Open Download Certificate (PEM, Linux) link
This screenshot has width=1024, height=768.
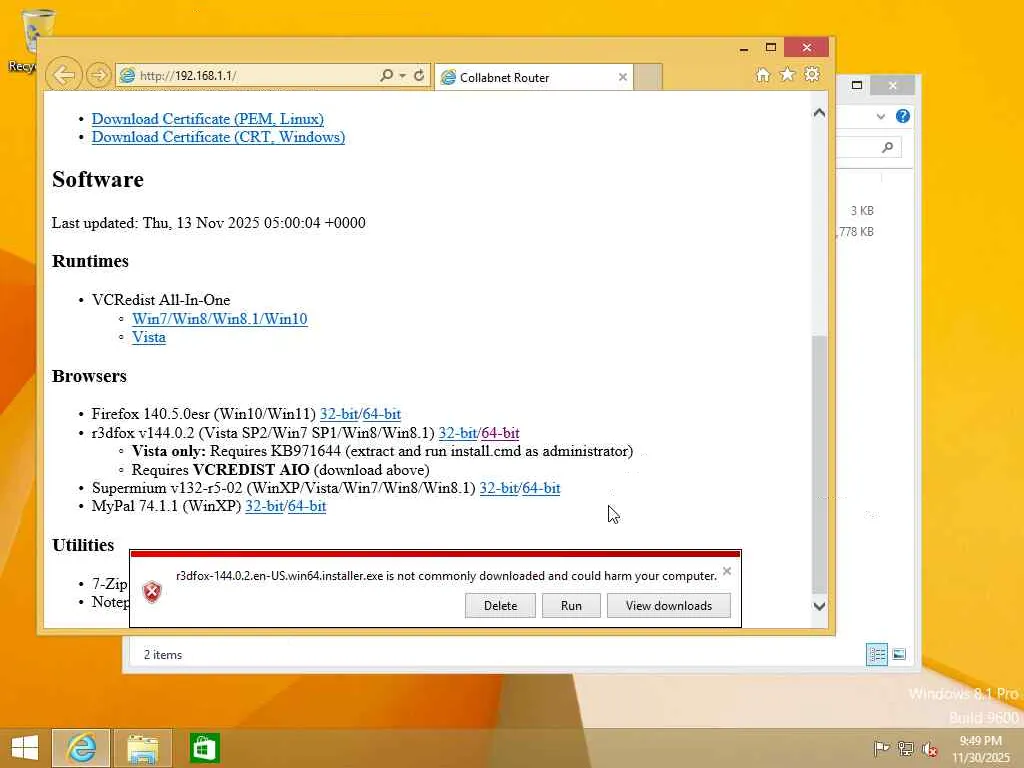(x=208, y=119)
